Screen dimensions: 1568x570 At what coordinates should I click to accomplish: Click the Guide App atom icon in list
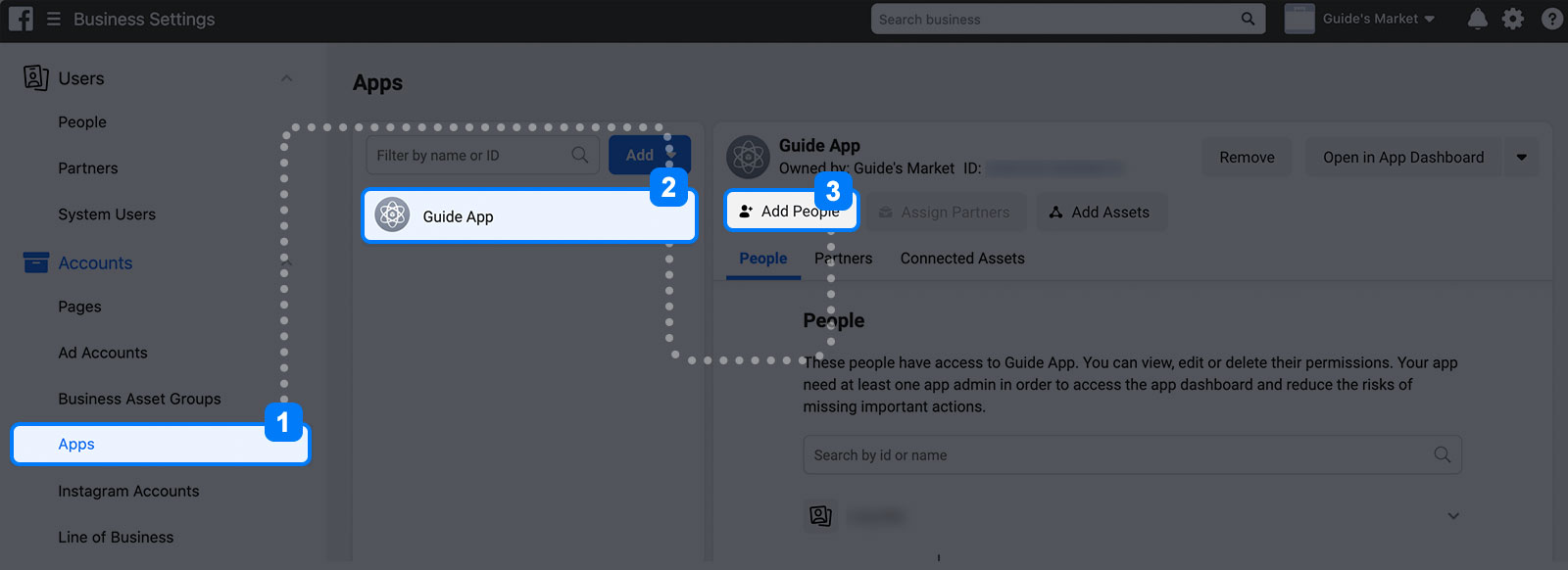(392, 214)
